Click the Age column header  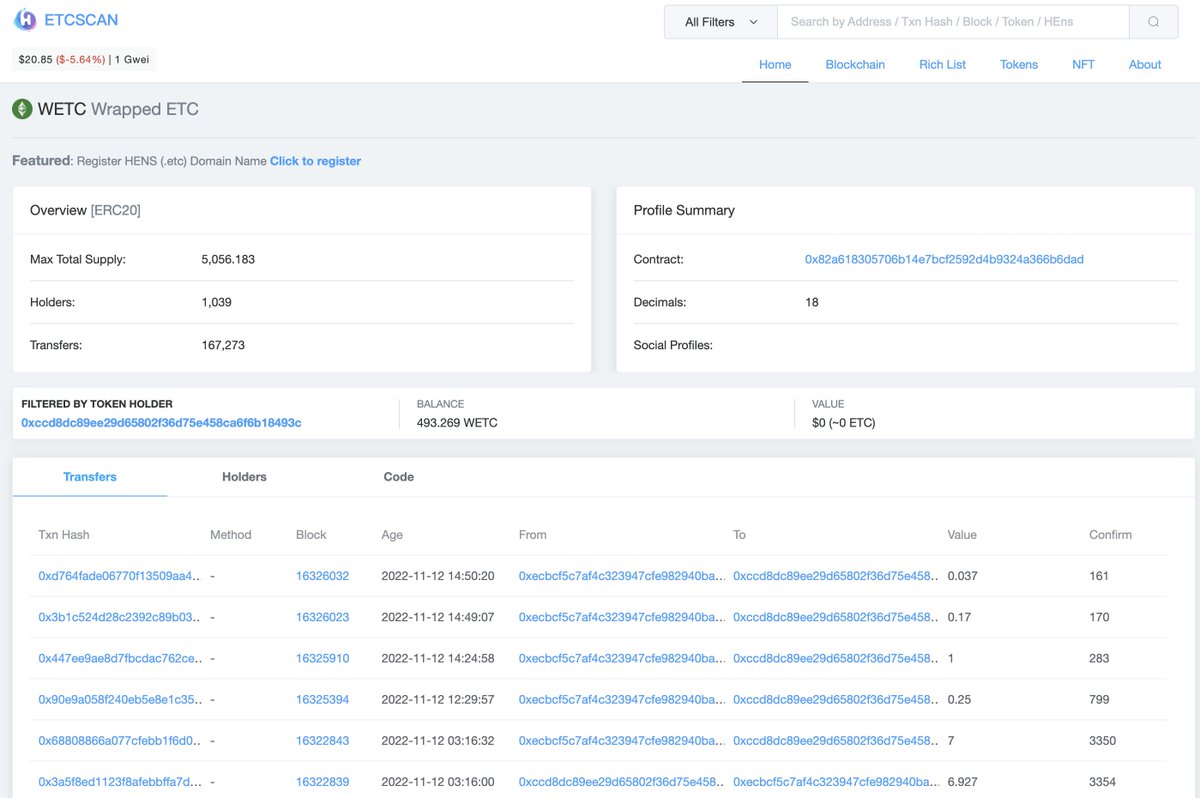pos(392,535)
